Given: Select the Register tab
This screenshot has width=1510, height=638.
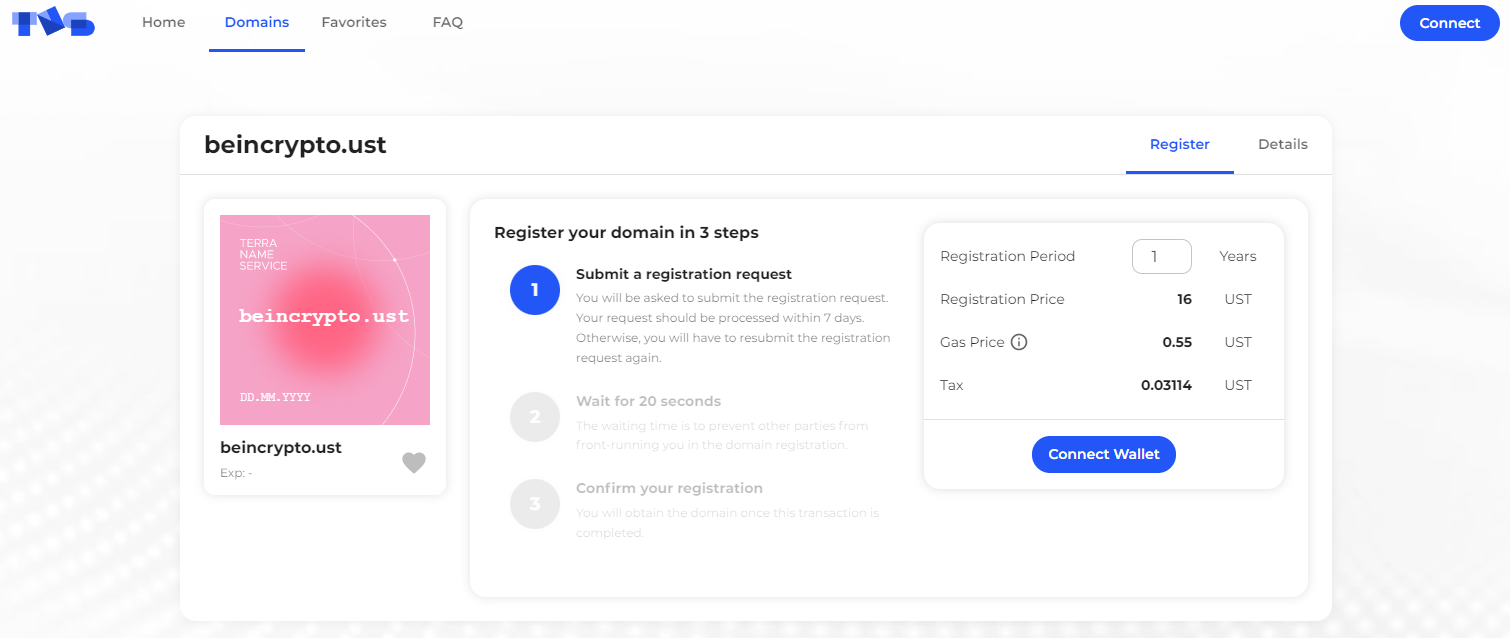Looking at the screenshot, I should [1180, 144].
